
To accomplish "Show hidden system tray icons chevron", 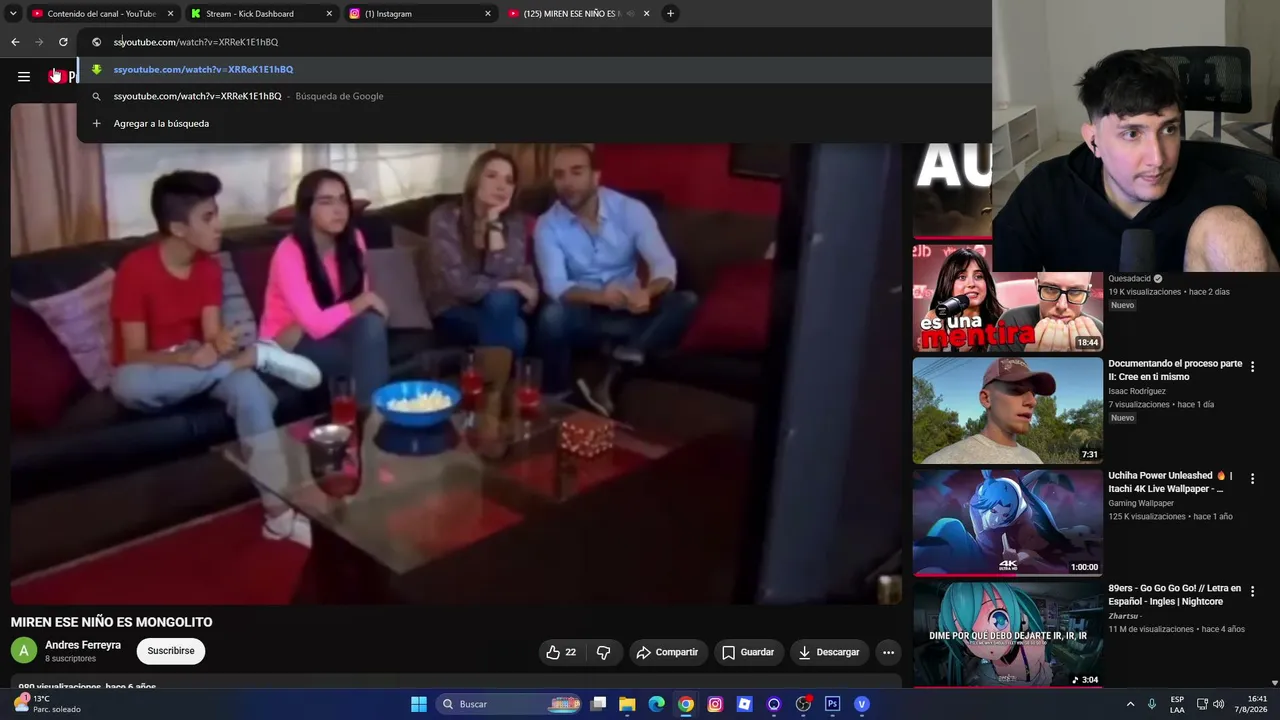I will (x=1131, y=704).
